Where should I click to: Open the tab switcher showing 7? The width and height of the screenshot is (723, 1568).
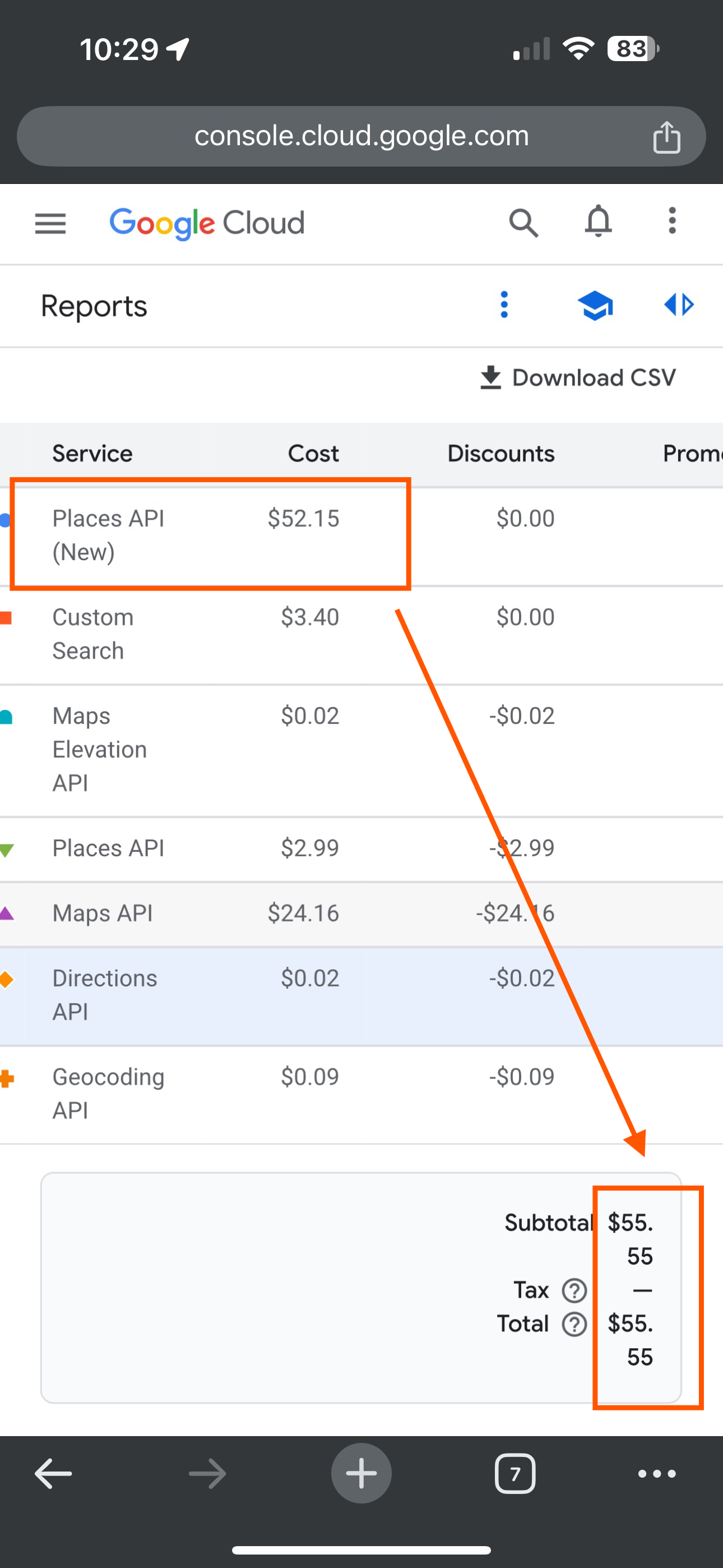click(x=515, y=1474)
